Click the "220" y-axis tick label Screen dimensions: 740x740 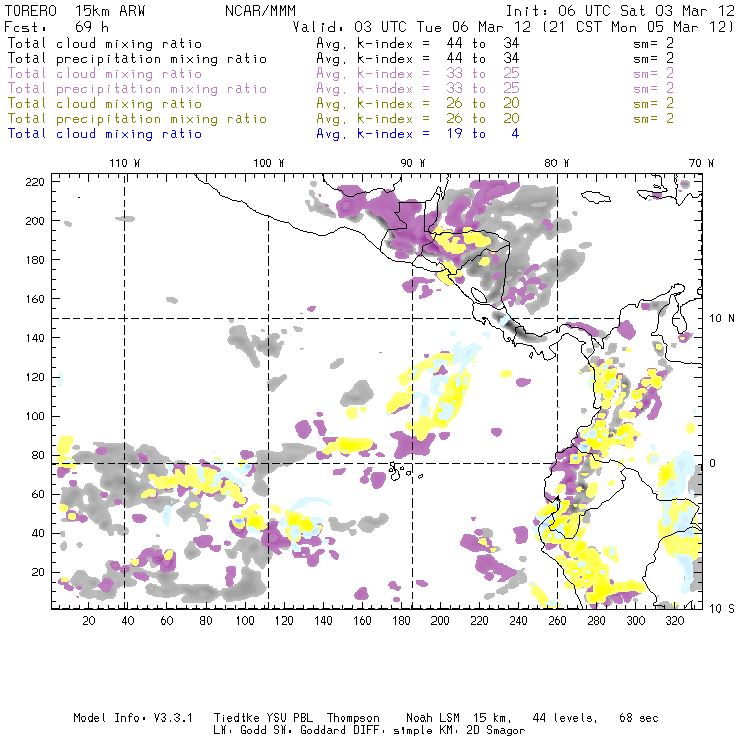[x=35, y=182]
